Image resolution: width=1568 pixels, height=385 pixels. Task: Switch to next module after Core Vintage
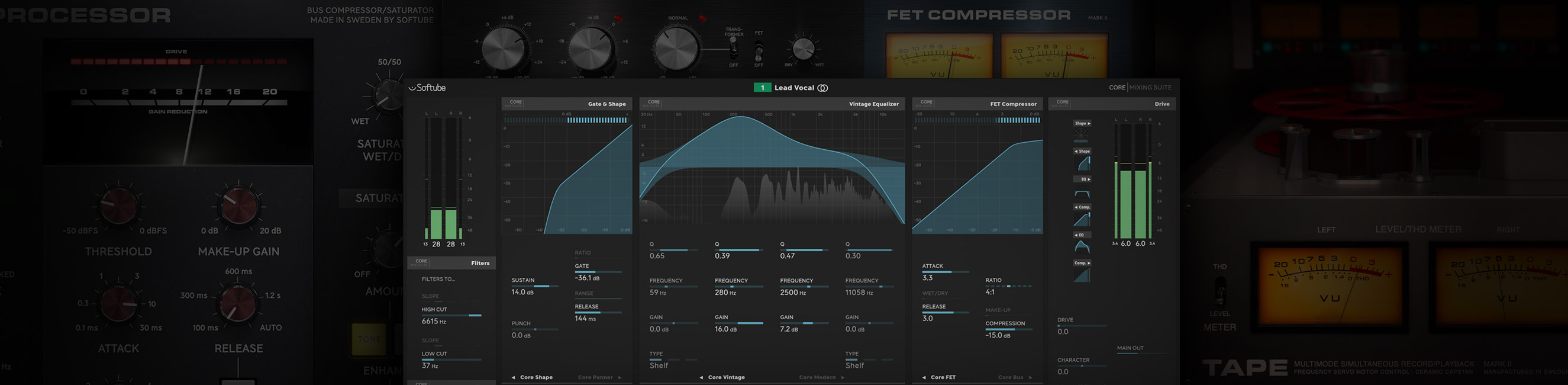click(x=843, y=378)
